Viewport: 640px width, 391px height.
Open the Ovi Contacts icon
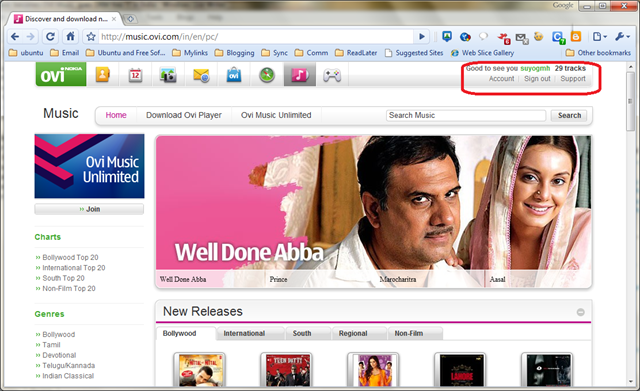click(103, 75)
